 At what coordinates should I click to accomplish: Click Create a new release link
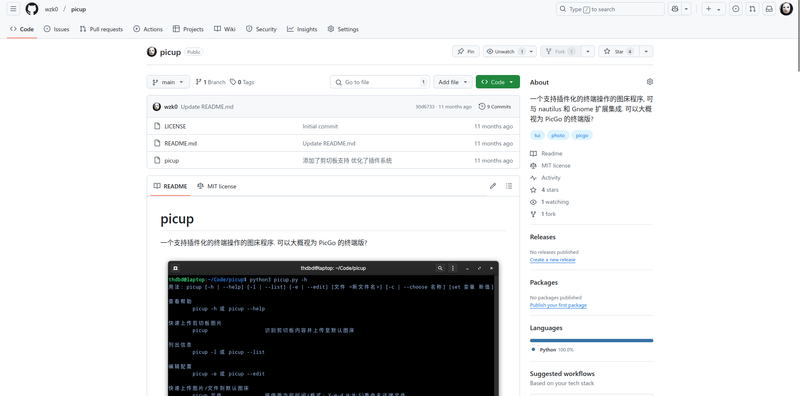click(x=553, y=260)
